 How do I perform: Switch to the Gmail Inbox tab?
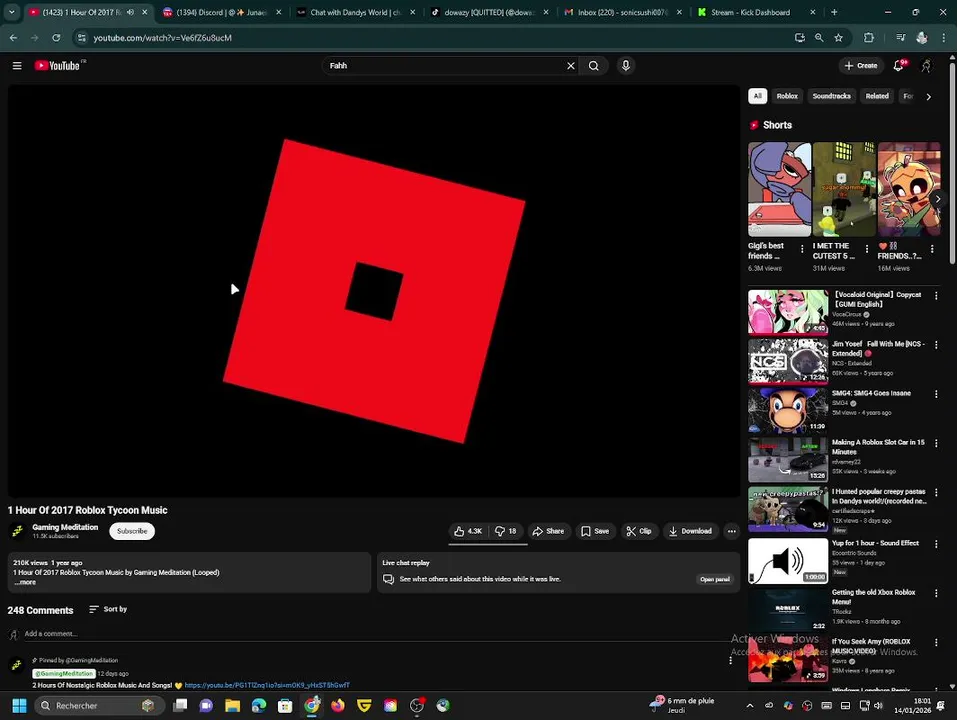[x=622, y=12]
